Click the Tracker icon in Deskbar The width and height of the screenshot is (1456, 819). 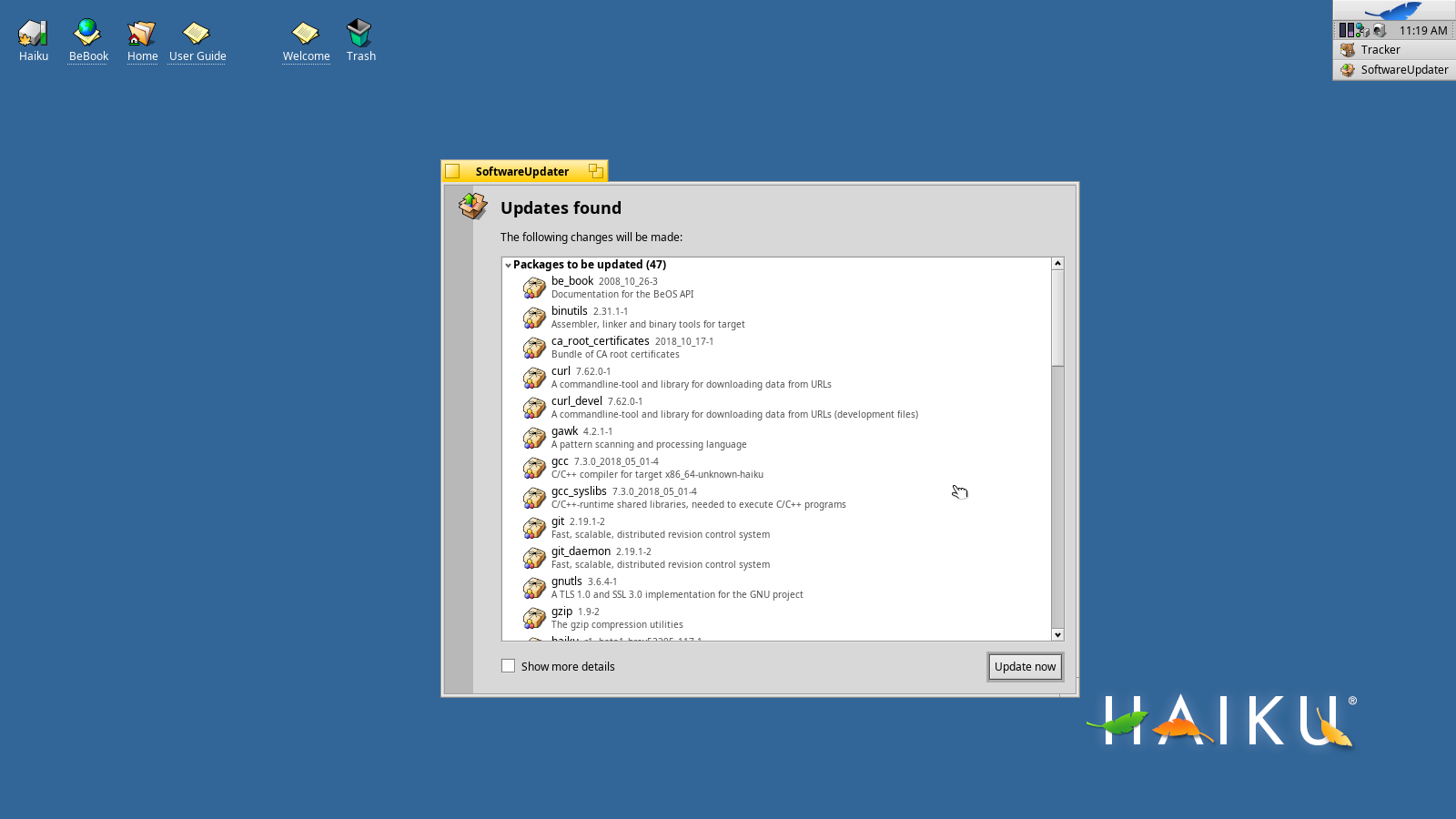[1348, 50]
